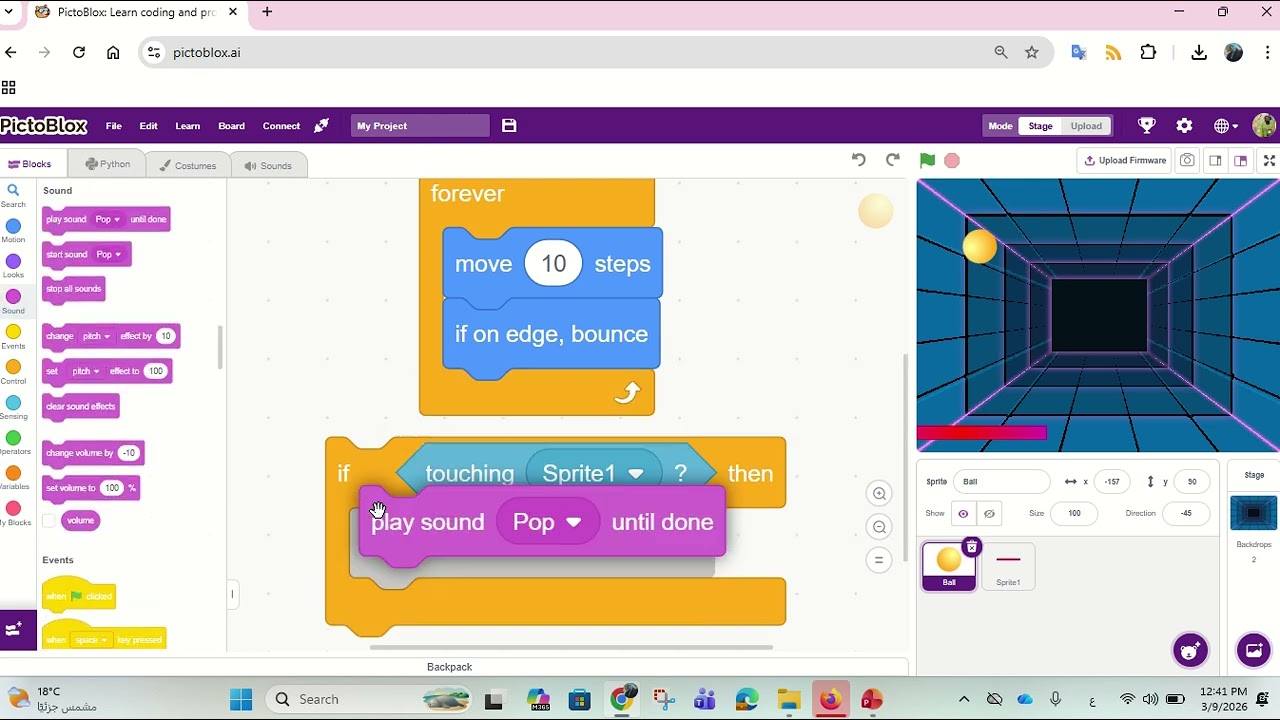Switch to large stage layout
Screen dimensions: 1280x720
click(1241, 160)
